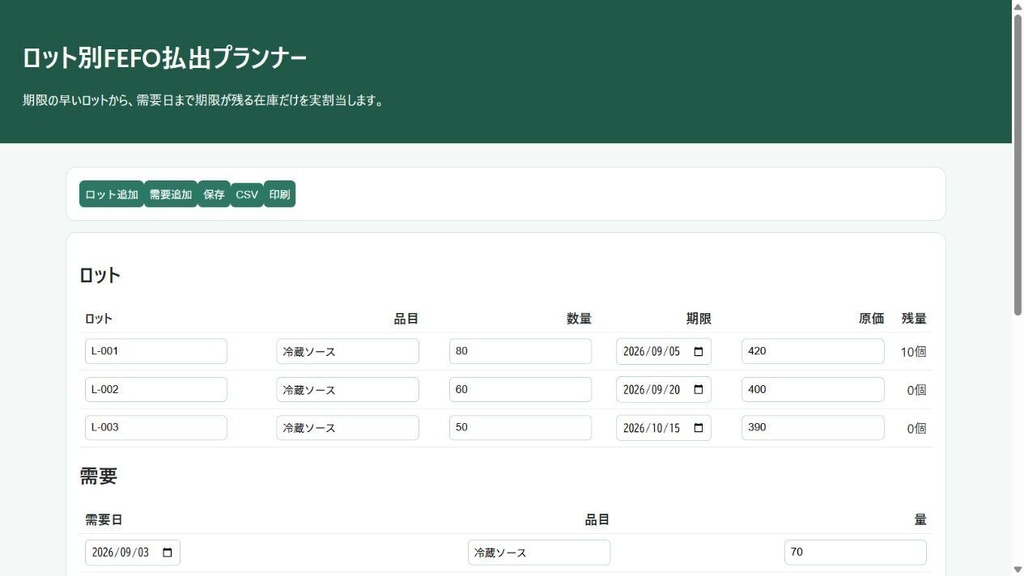Click the 需要日 column header
The width and height of the screenshot is (1024, 576).
[104, 520]
